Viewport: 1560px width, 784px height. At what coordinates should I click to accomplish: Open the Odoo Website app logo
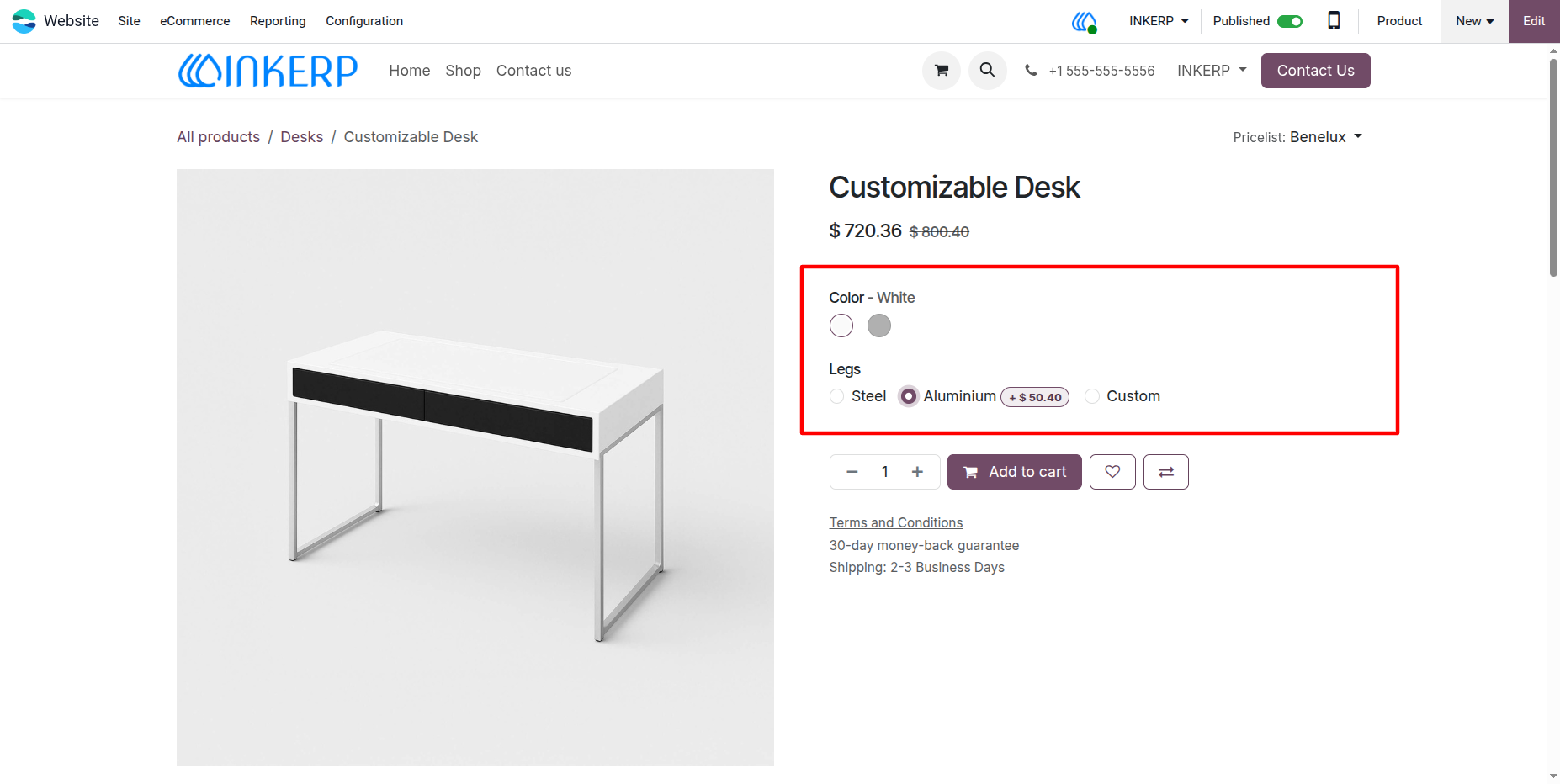pos(24,21)
